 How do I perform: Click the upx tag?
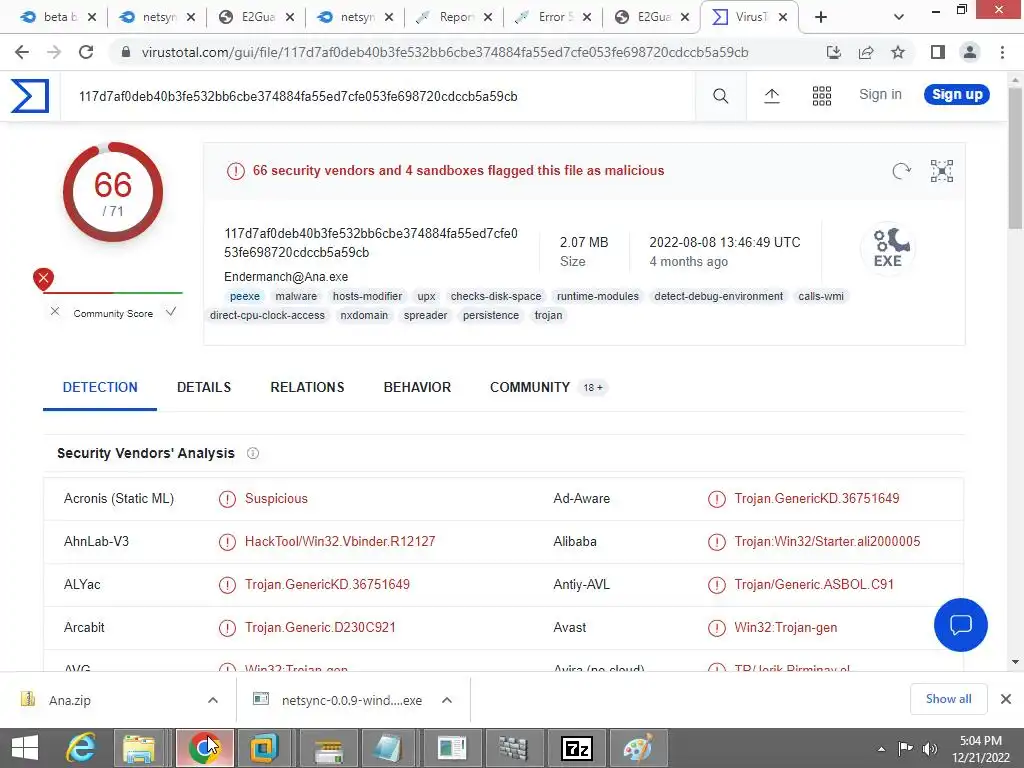(x=426, y=296)
